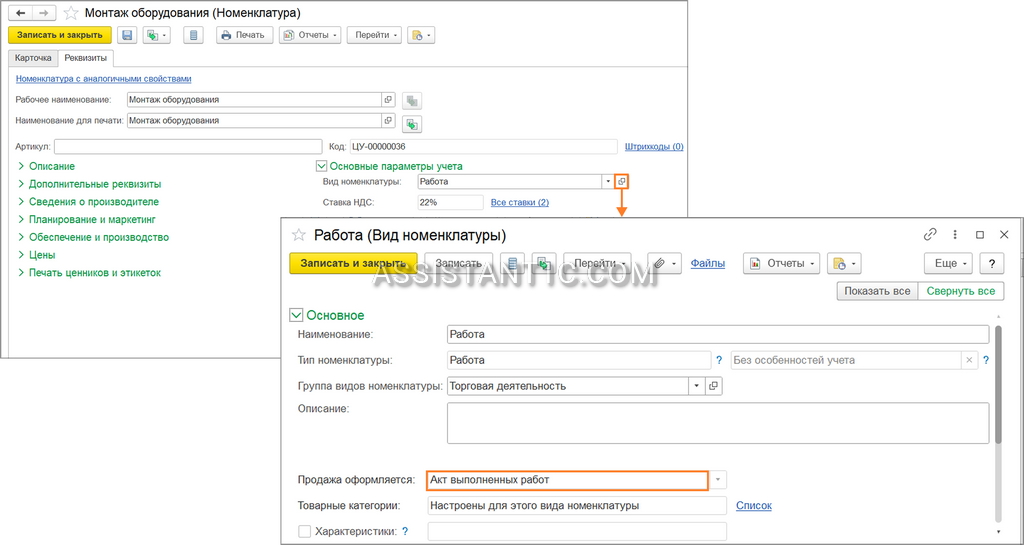The width and height of the screenshot is (1024, 545).
Task: Open help with the ? button
Action: click(x=992, y=263)
